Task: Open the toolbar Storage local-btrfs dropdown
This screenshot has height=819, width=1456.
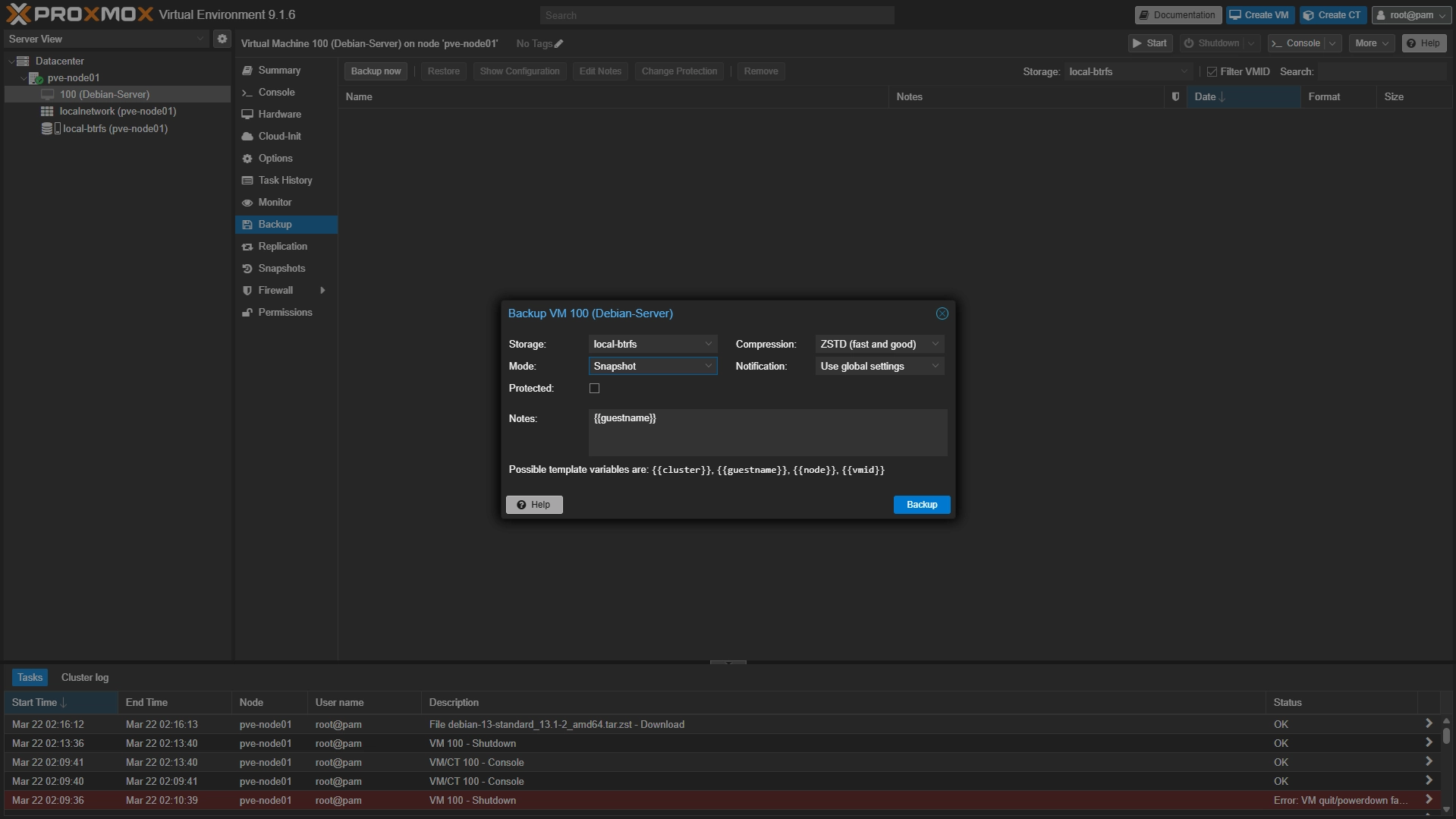Action: point(1184,71)
